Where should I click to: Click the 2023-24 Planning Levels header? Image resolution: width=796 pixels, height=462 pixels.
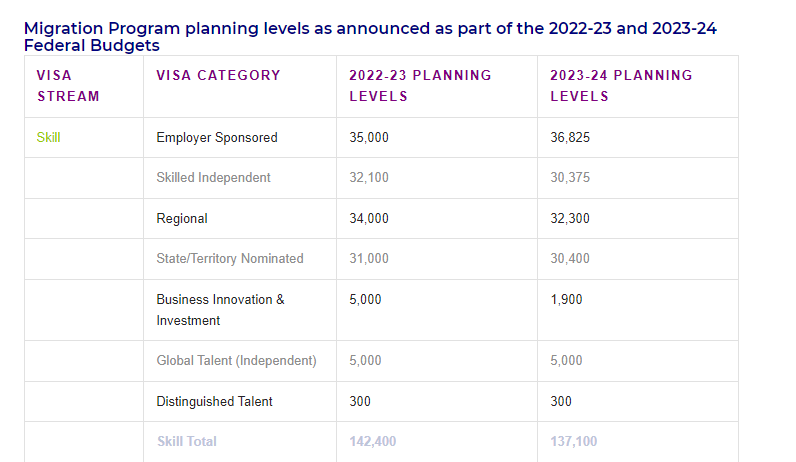click(621, 86)
